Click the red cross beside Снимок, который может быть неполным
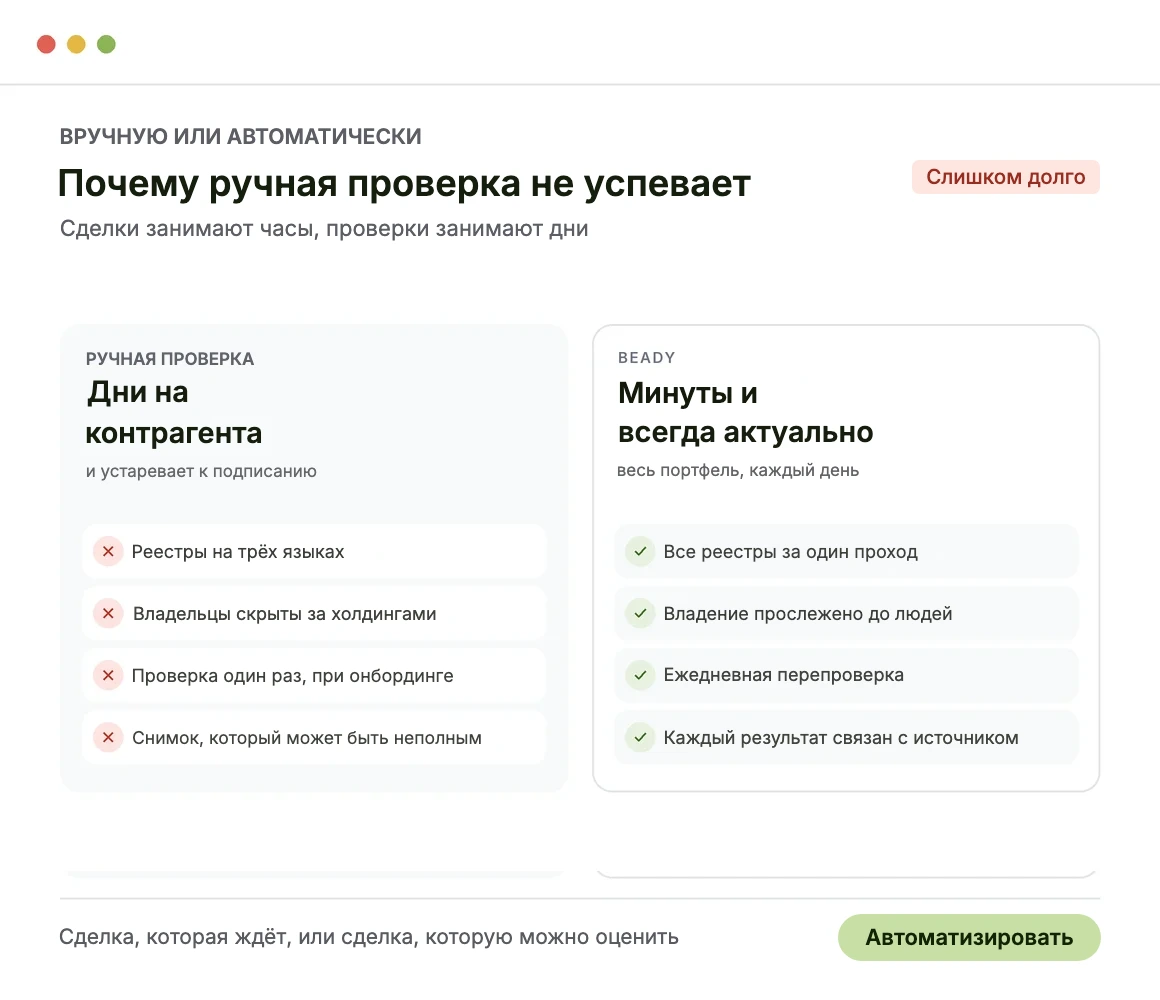 108,737
